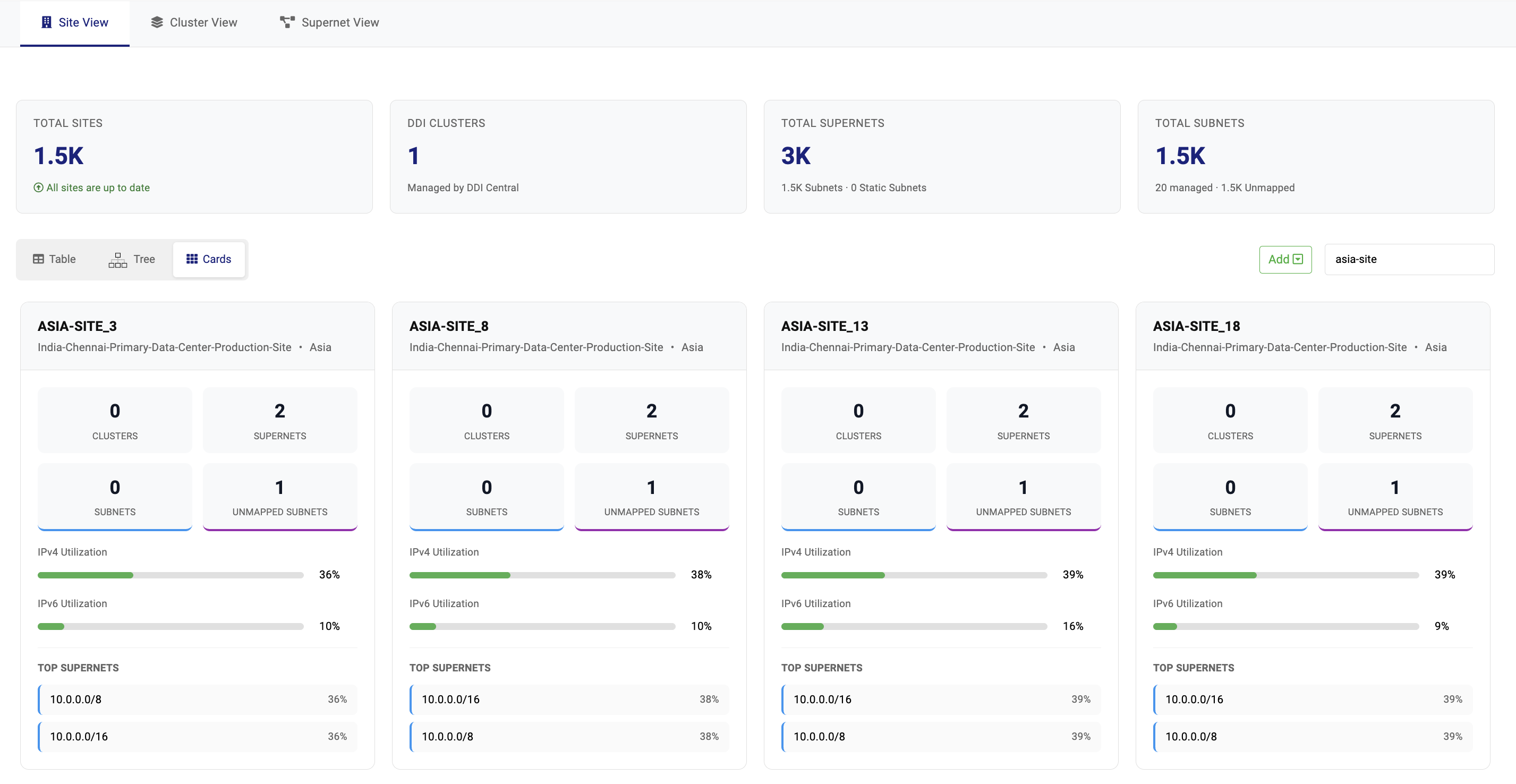Open the 10.0.0.0/16 supernet on ASIA-SITE_13 card
Viewport: 1516px width, 784px height.
tap(940, 699)
